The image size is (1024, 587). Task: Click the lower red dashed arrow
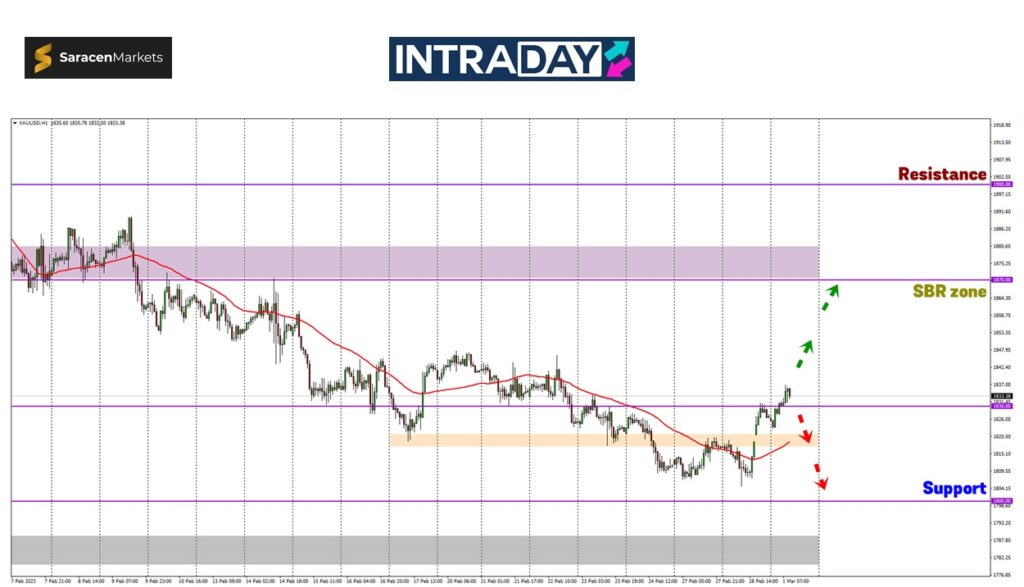(x=820, y=477)
